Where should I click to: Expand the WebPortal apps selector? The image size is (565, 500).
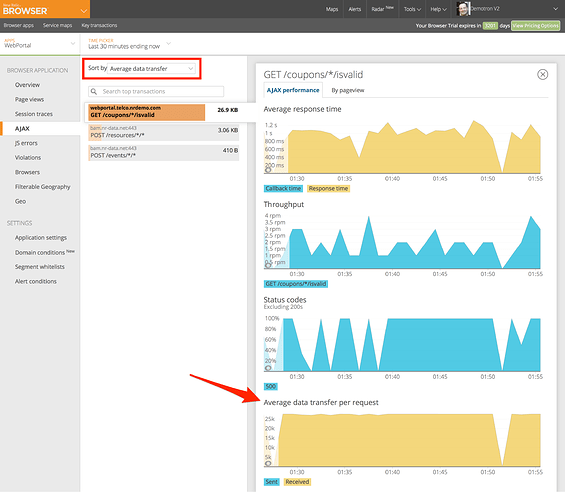coord(40,44)
